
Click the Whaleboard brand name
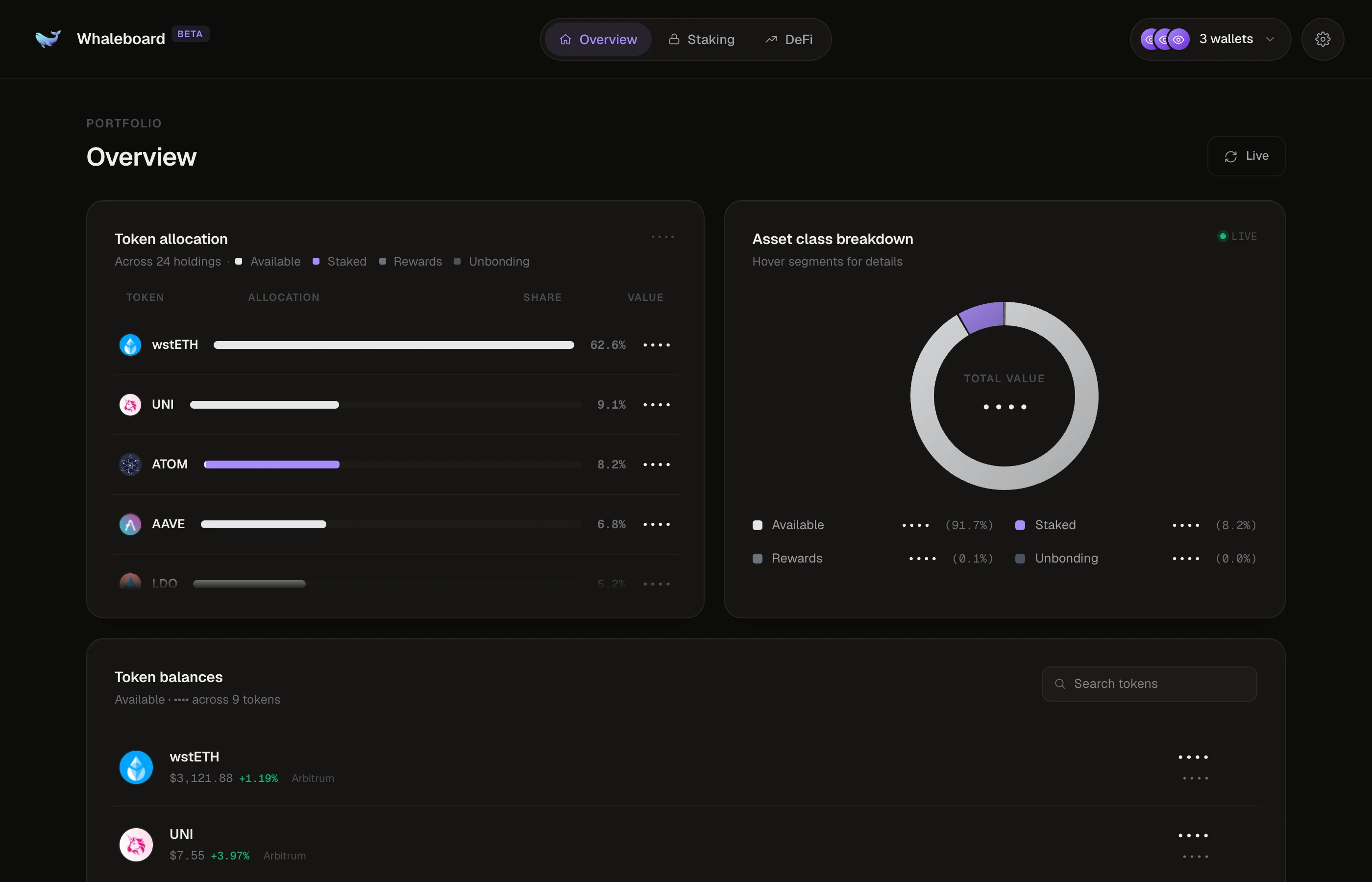pyautogui.click(x=121, y=39)
